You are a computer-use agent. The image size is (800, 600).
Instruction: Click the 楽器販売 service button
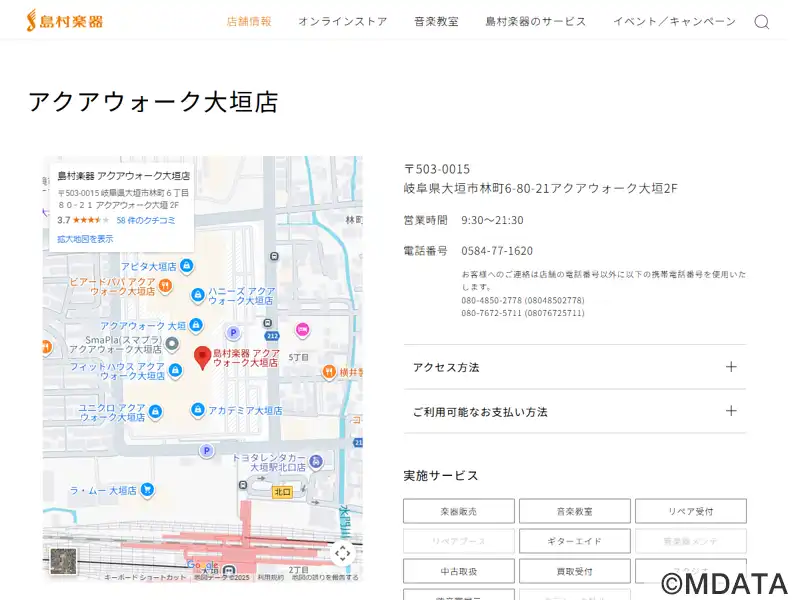(x=458, y=511)
